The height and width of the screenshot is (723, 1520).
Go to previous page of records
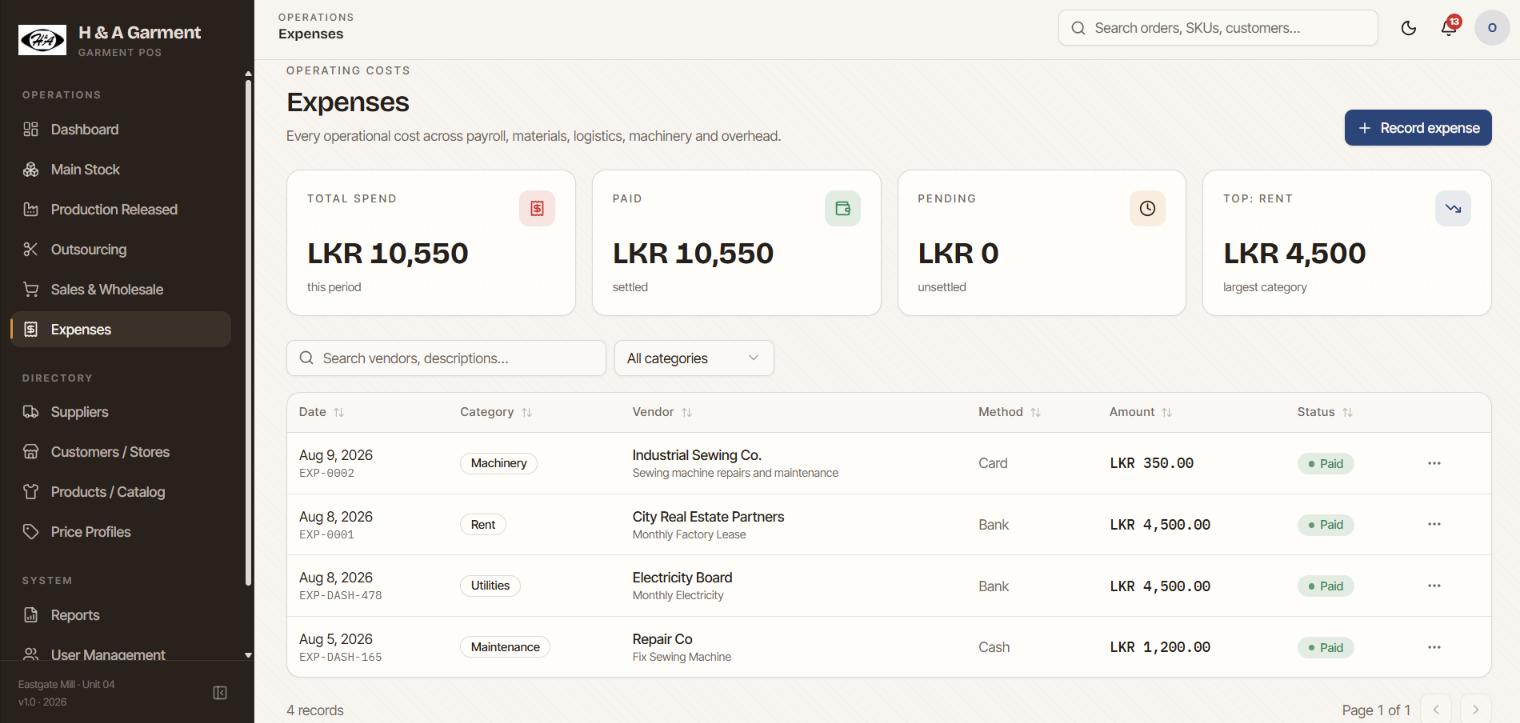pos(1436,710)
